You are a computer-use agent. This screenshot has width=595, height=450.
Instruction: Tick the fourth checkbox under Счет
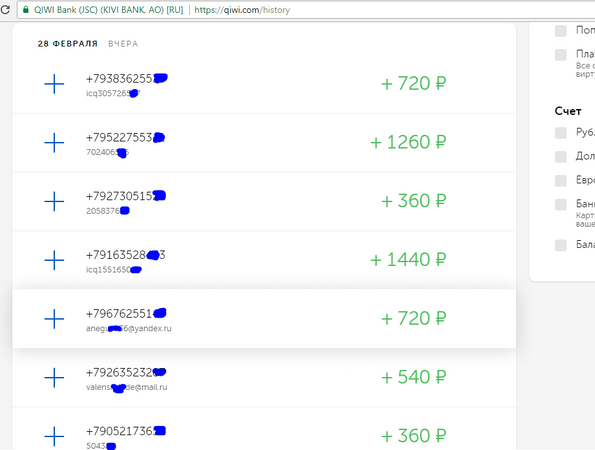560,205
